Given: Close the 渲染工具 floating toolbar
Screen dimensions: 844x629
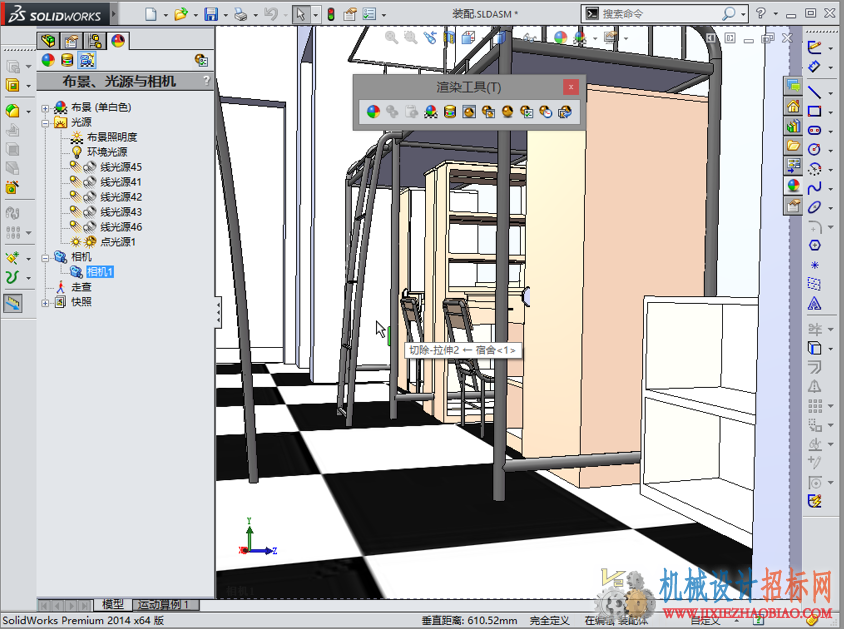Looking at the screenshot, I should click(571, 87).
